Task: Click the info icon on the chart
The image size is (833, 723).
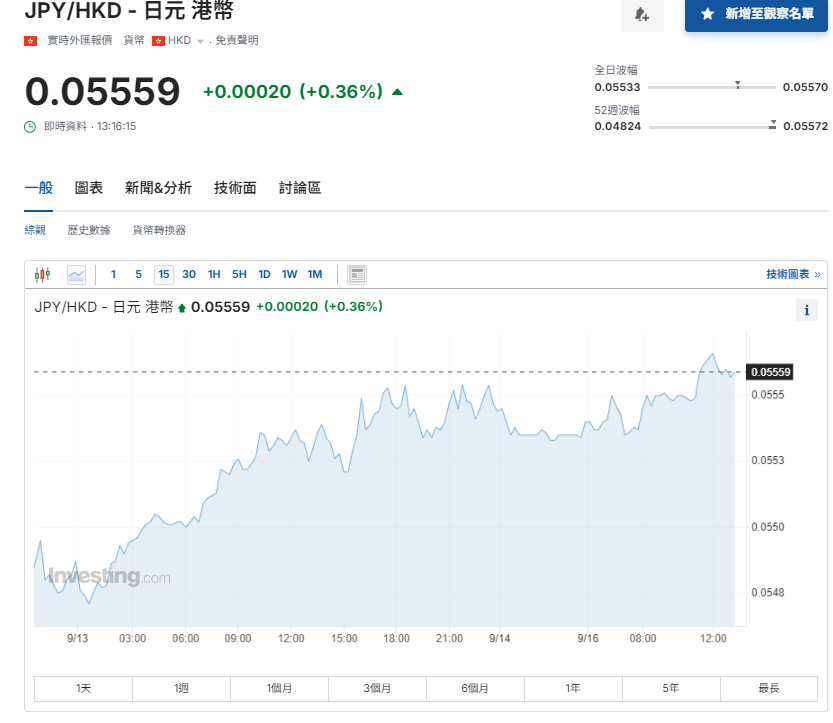Action: (x=807, y=310)
